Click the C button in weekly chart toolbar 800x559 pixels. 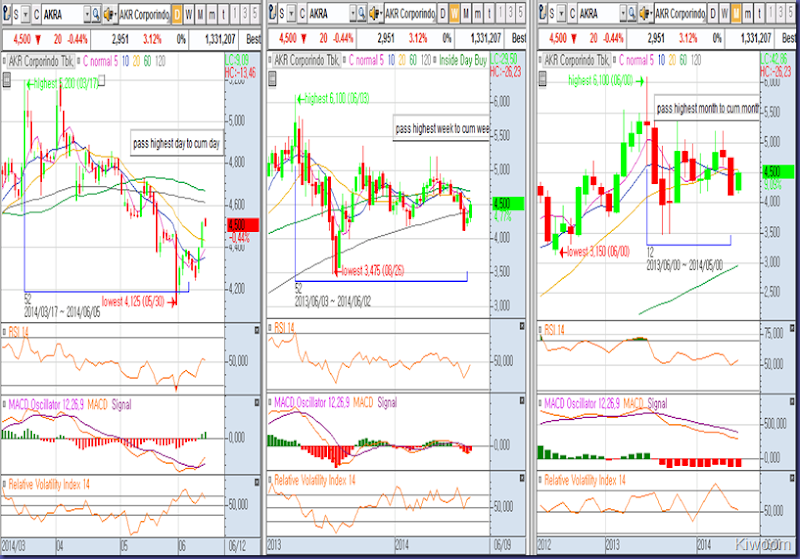(302, 14)
